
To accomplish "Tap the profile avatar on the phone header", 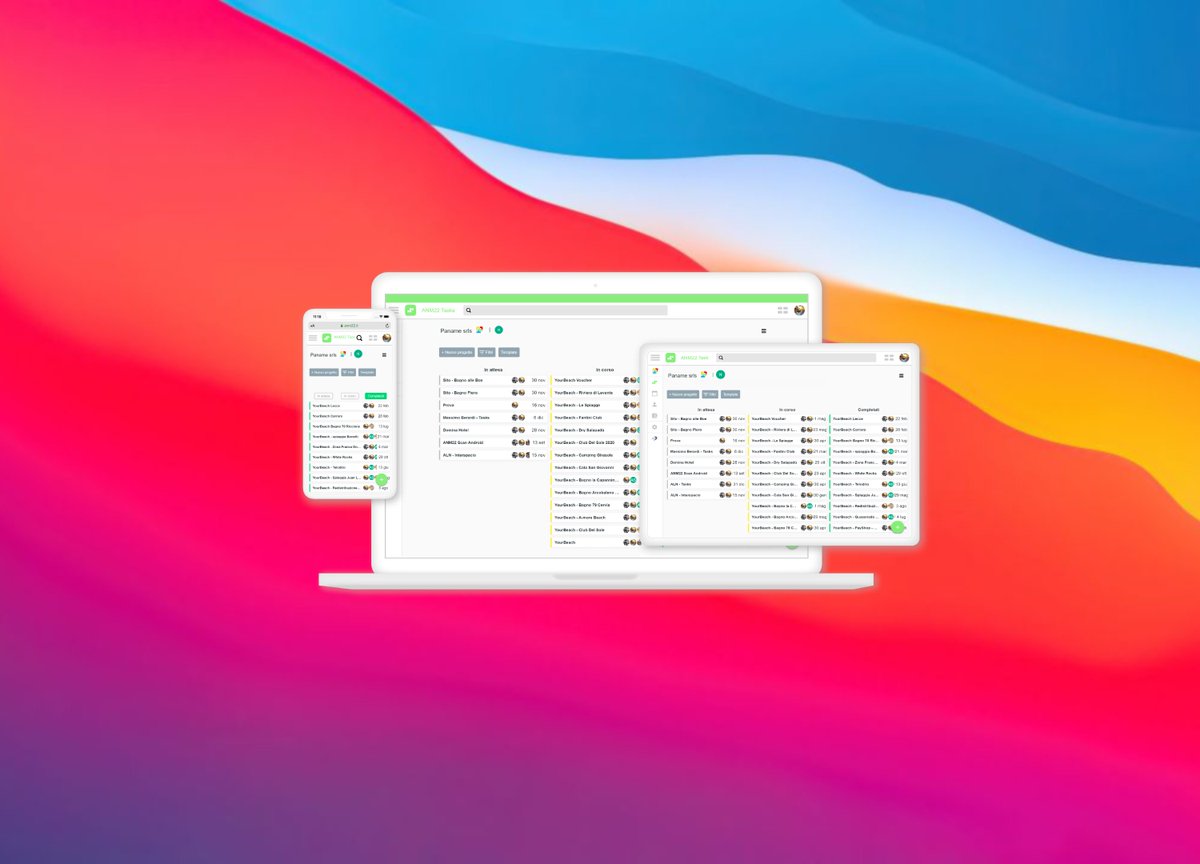I will (387, 338).
